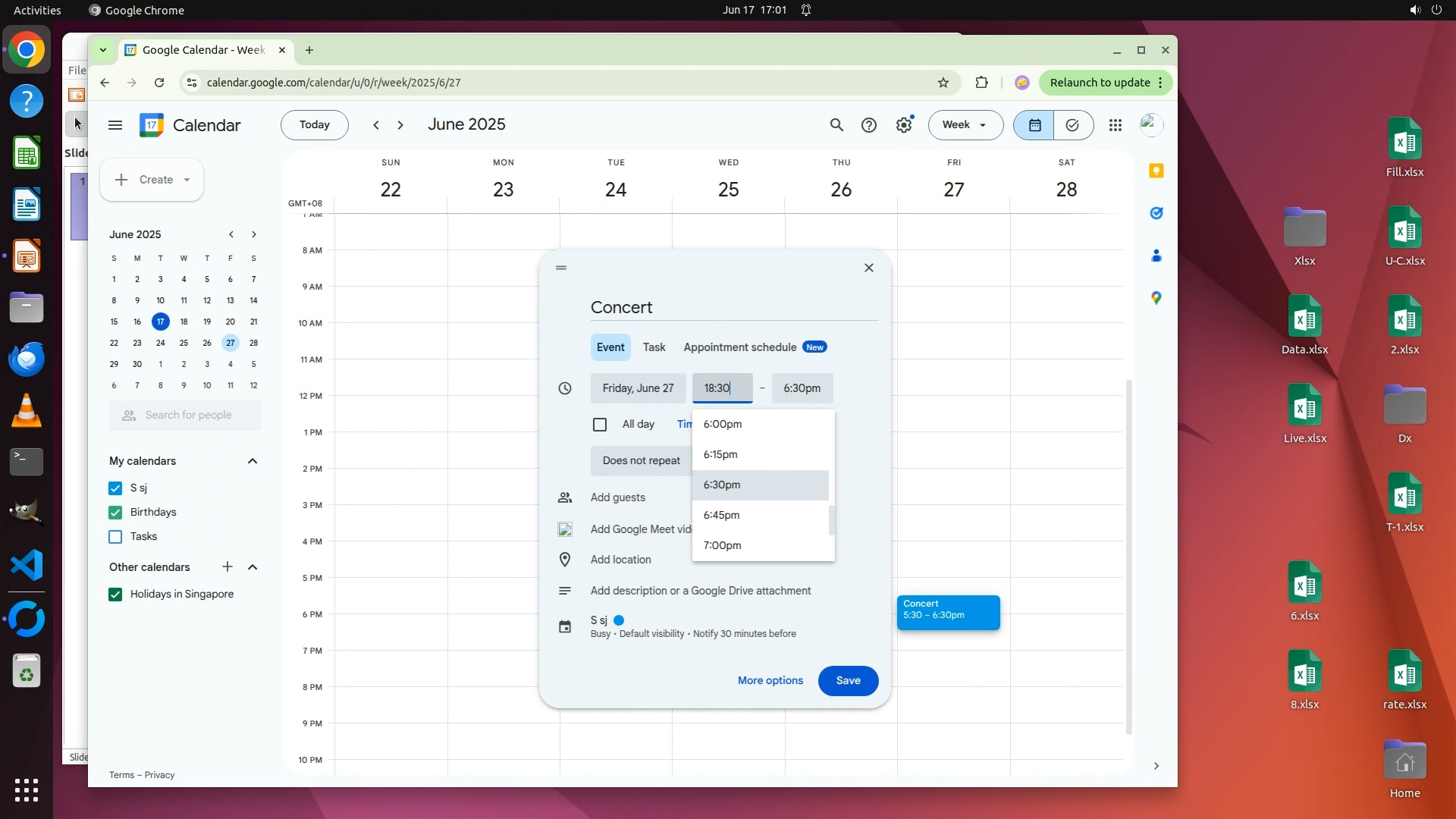Open the settings gear menu
The image size is (1456, 819).
coord(903,125)
